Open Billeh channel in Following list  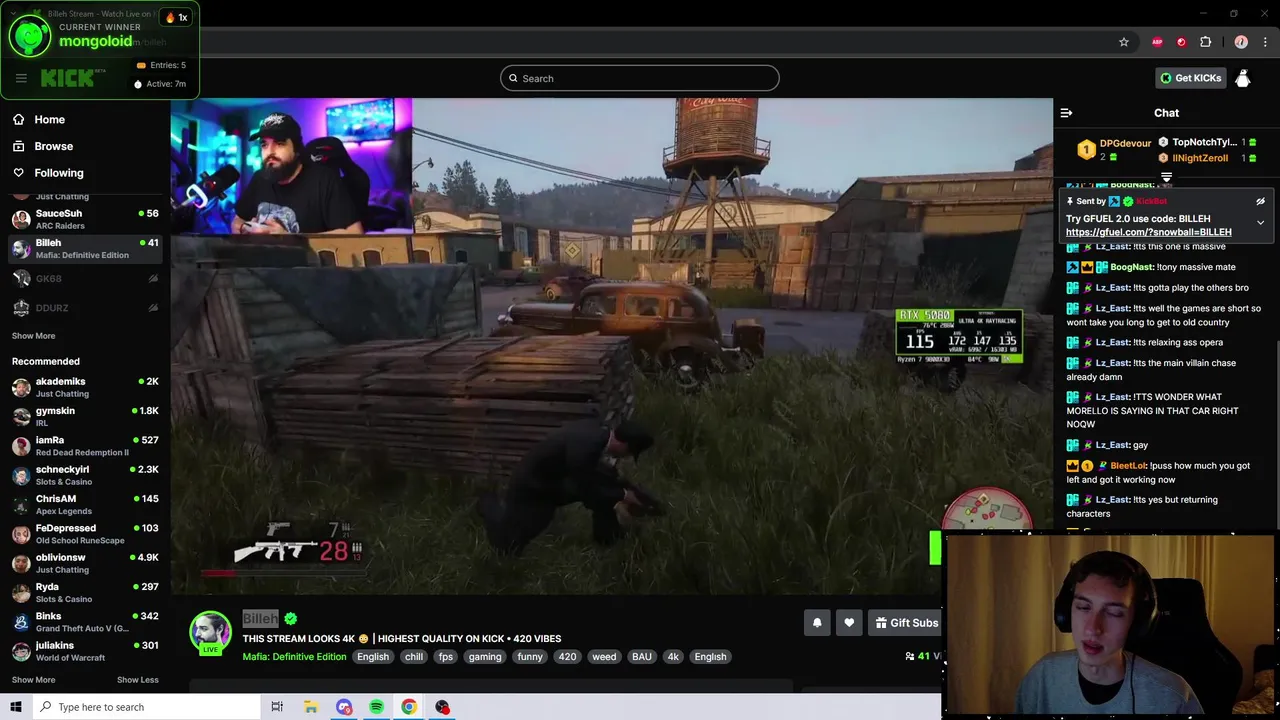(85, 248)
